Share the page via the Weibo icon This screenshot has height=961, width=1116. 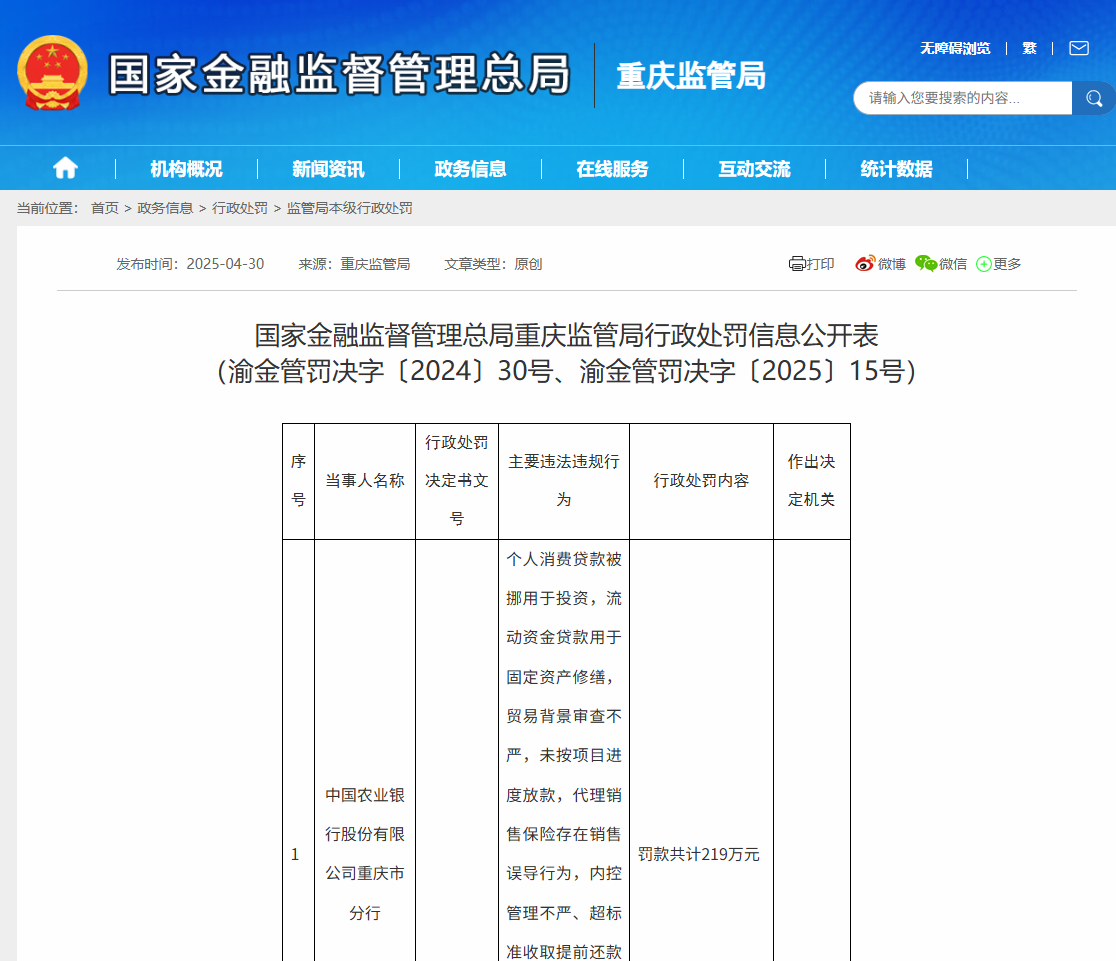click(862, 263)
